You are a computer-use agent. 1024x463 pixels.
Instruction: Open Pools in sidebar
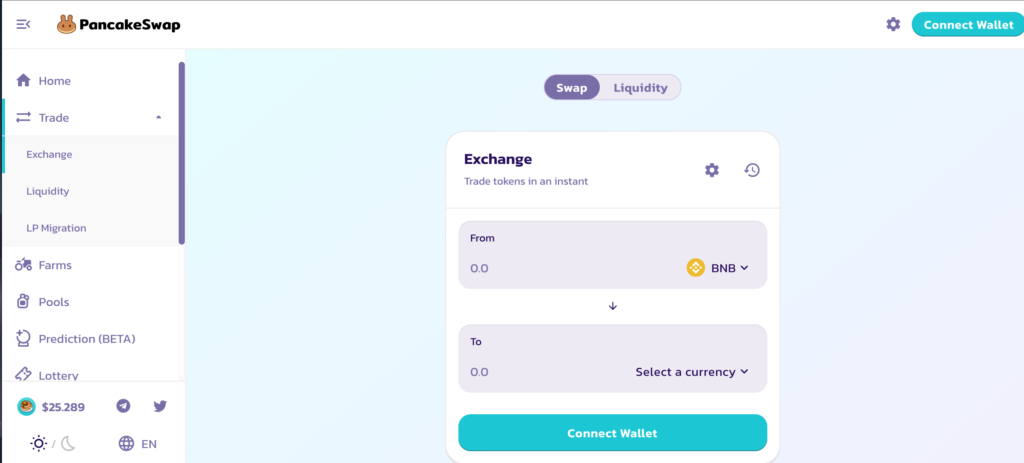(54, 302)
